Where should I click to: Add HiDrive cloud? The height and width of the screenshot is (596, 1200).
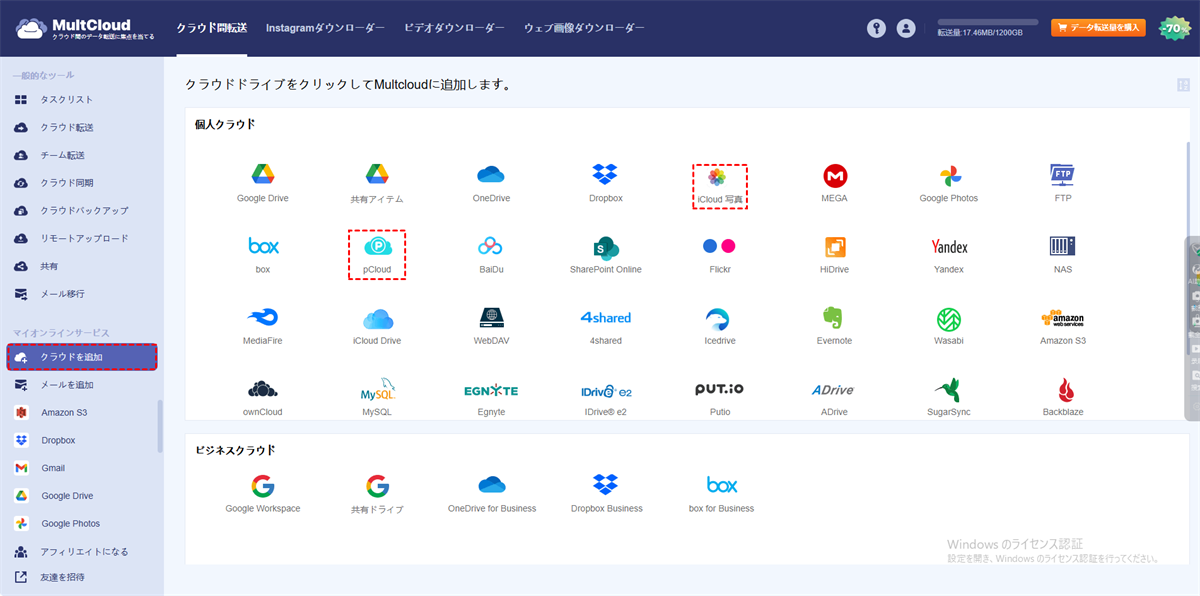point(834,246)
